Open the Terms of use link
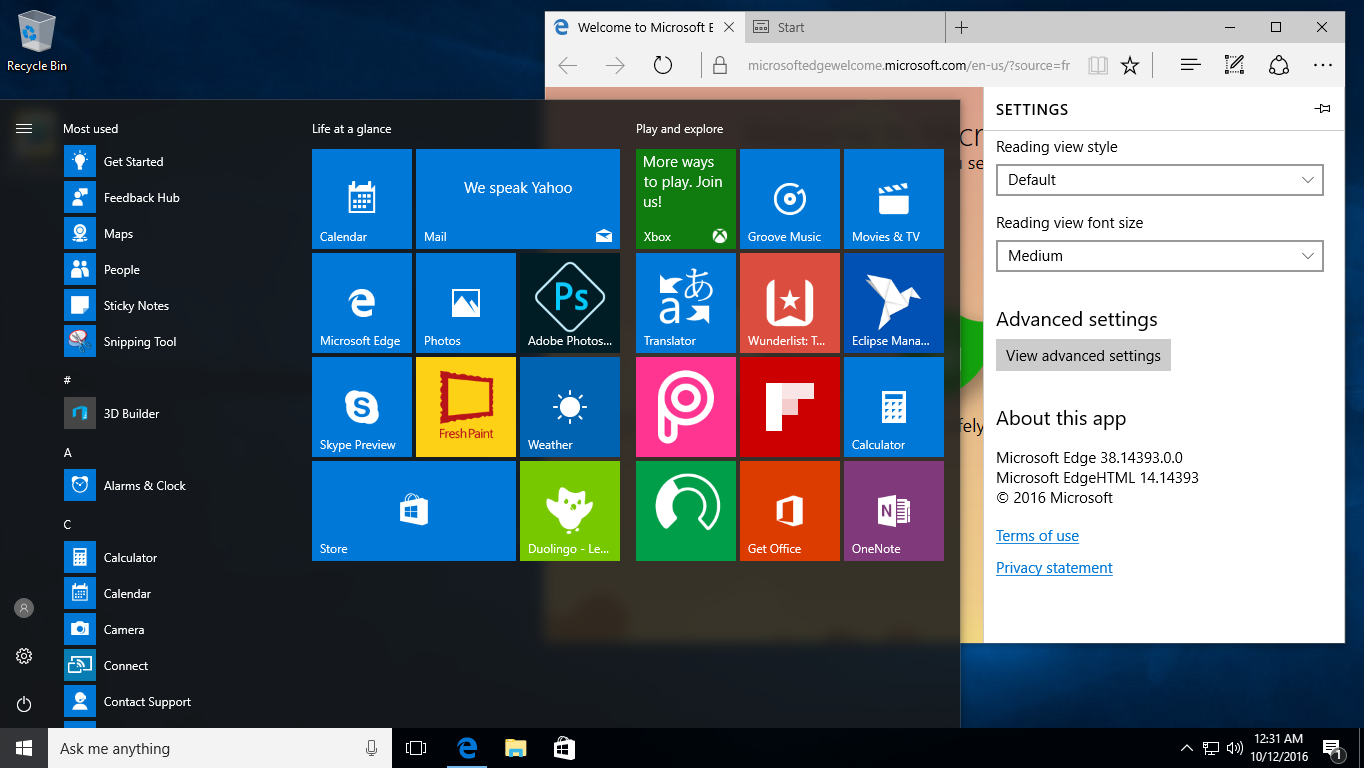1364x768 pixels. [x=1037, y=536]
